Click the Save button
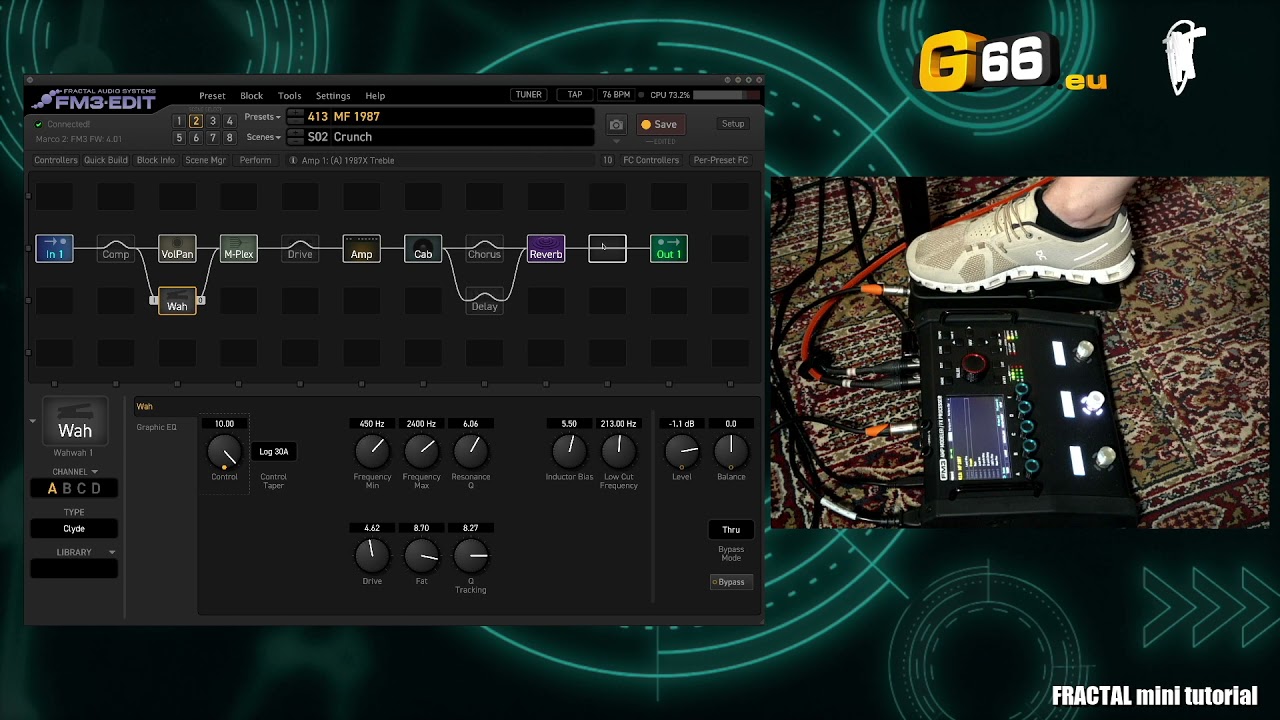This screenshot has width=1280, height=720. 659,125
